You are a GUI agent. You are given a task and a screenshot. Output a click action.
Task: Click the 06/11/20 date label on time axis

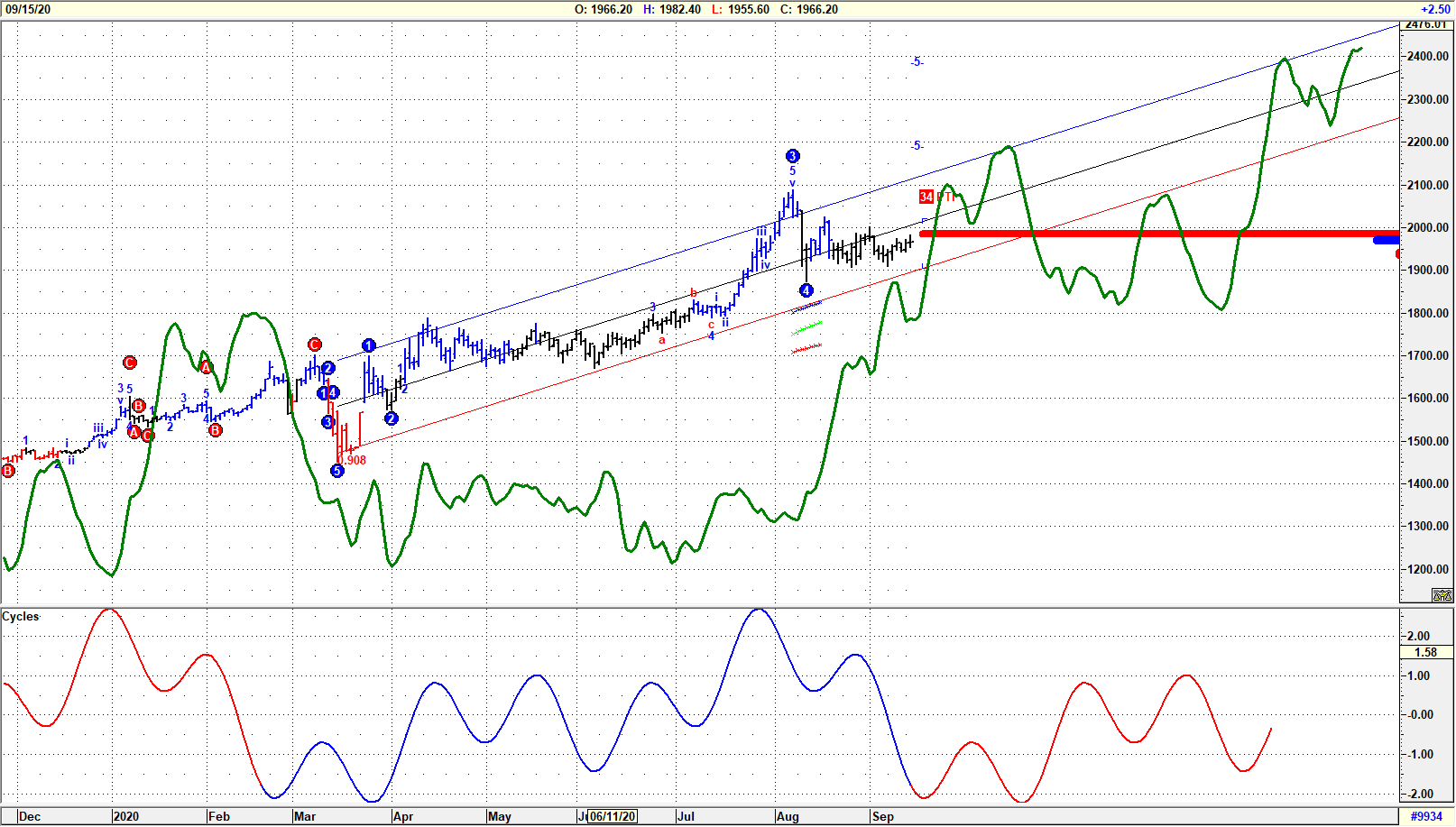point(613,816)
